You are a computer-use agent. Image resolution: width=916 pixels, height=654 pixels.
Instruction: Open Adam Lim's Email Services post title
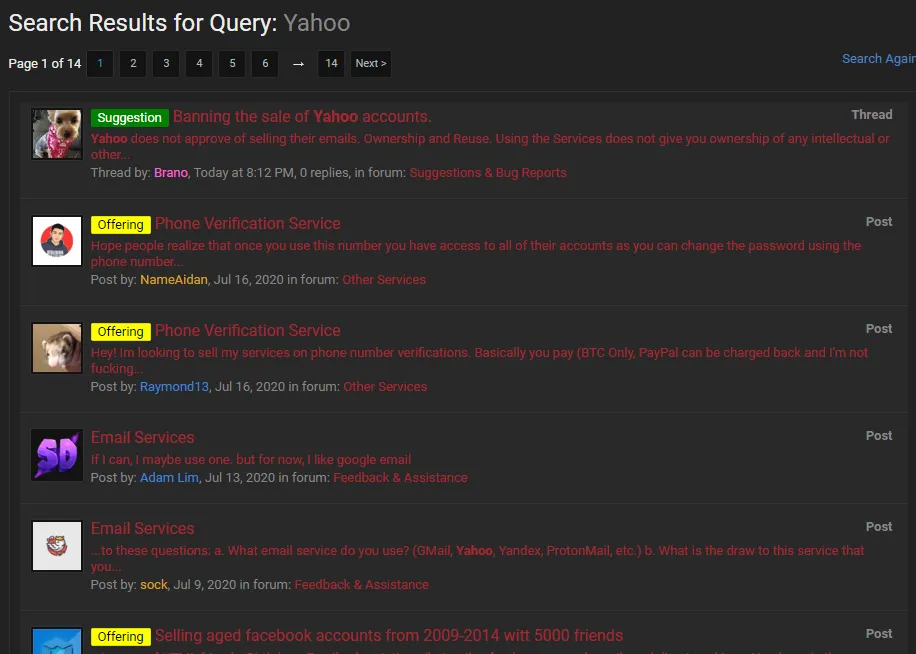point(143,437)
